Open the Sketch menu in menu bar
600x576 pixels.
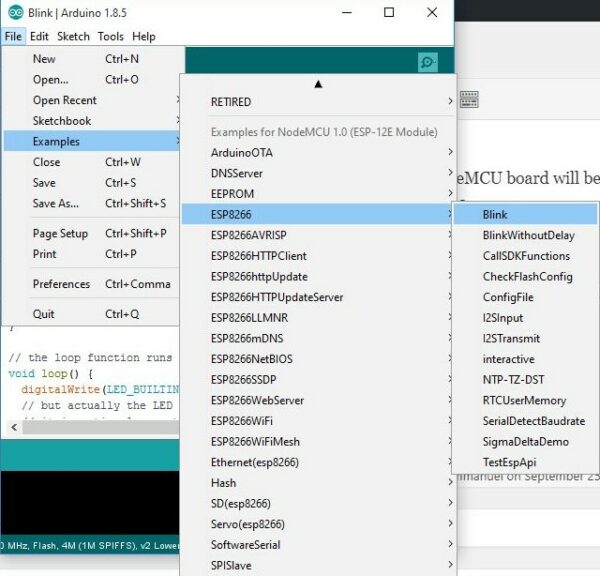[73, 37]
